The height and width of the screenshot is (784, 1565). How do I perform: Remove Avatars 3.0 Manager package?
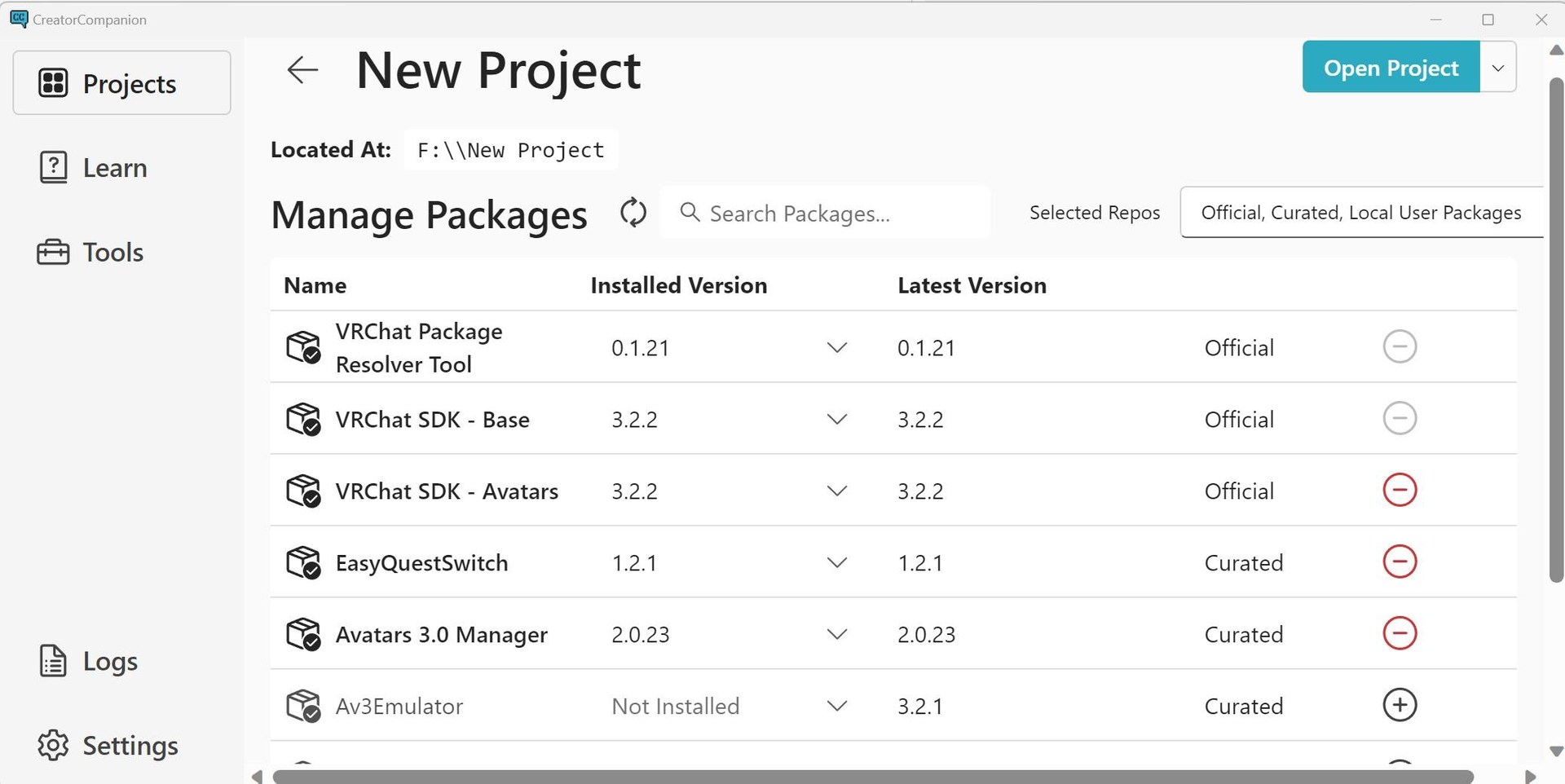click(x=1400, y=633)
